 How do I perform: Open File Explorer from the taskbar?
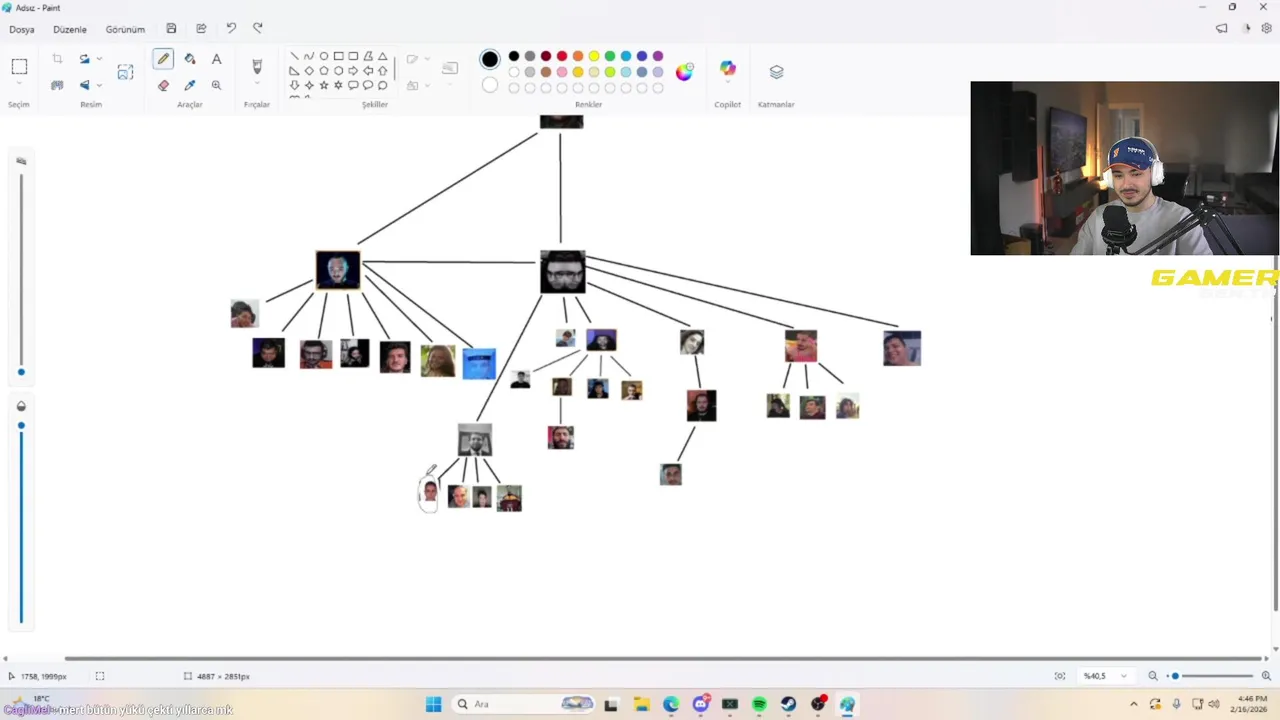[641, 704]
